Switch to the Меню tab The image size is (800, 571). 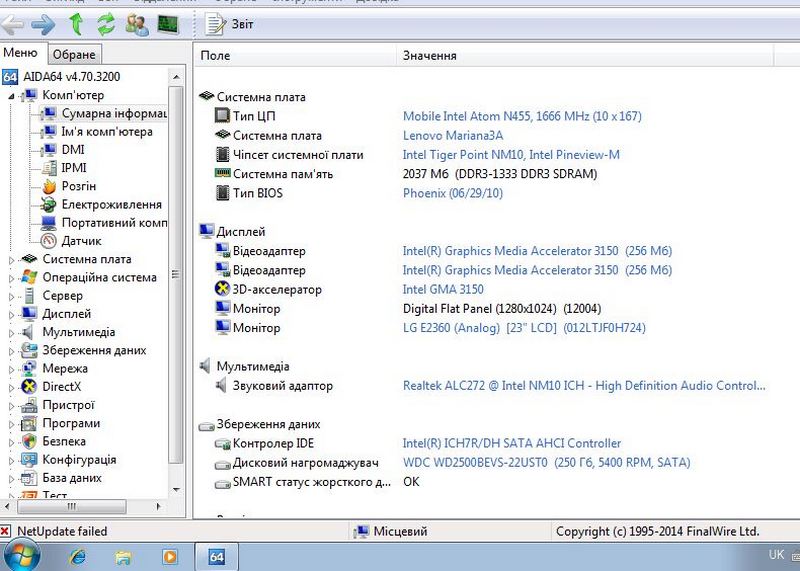coord(21,53)
